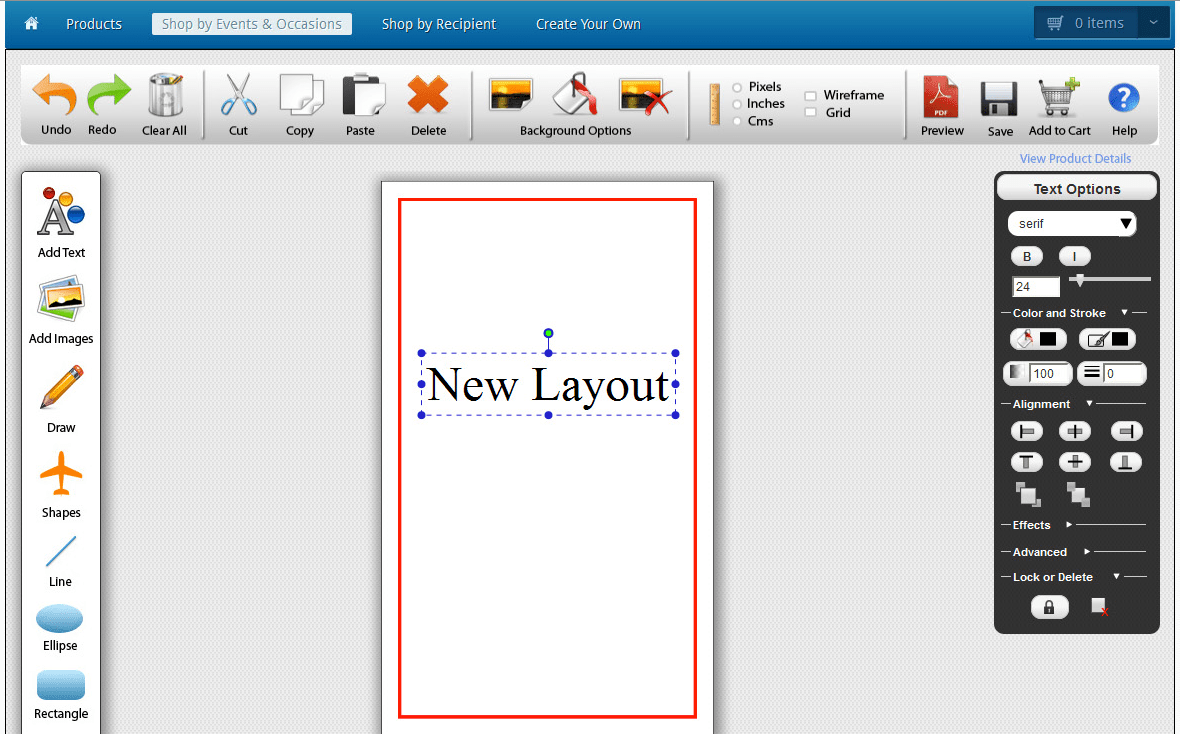Viewport: 1180px width, 734px height.
Task: Select the Add Text tool
Action: 60,220
